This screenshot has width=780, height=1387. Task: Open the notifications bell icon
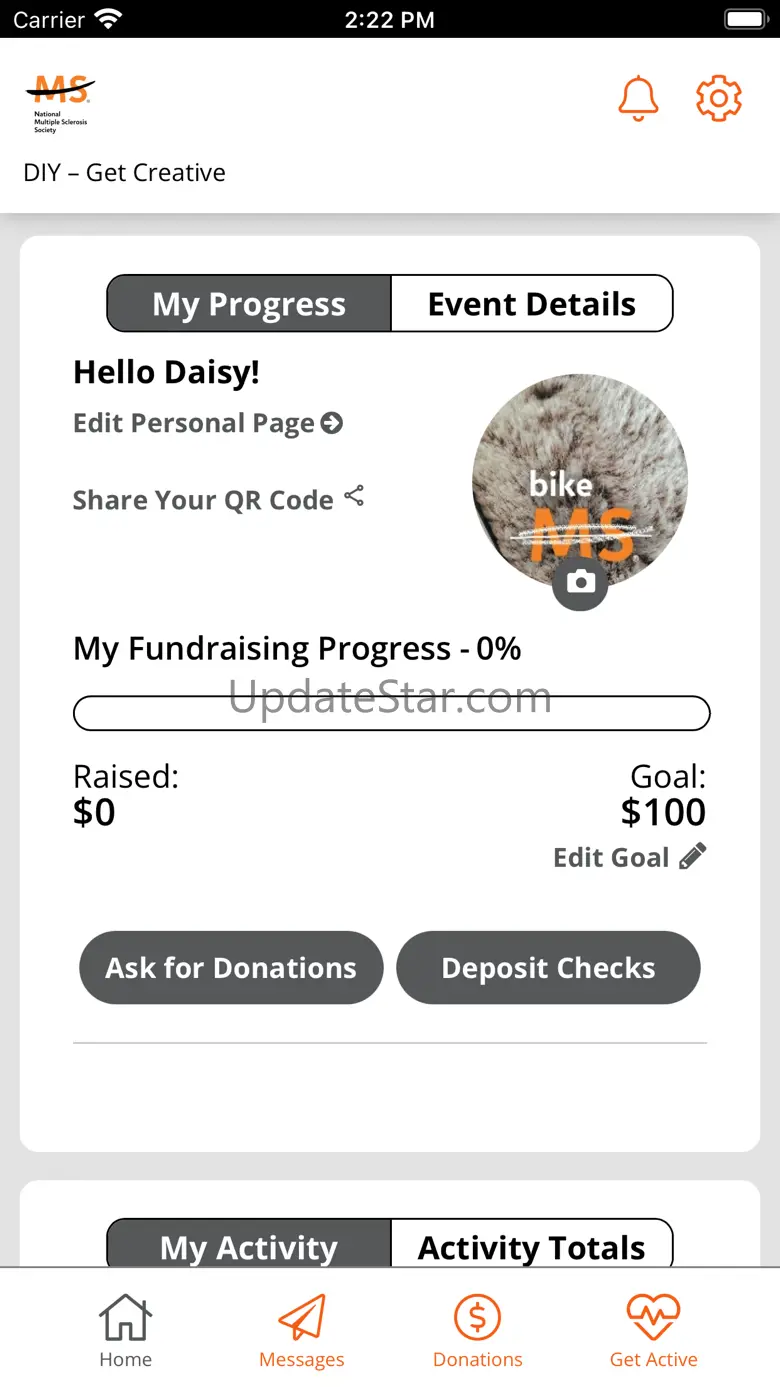pos(638,98)
